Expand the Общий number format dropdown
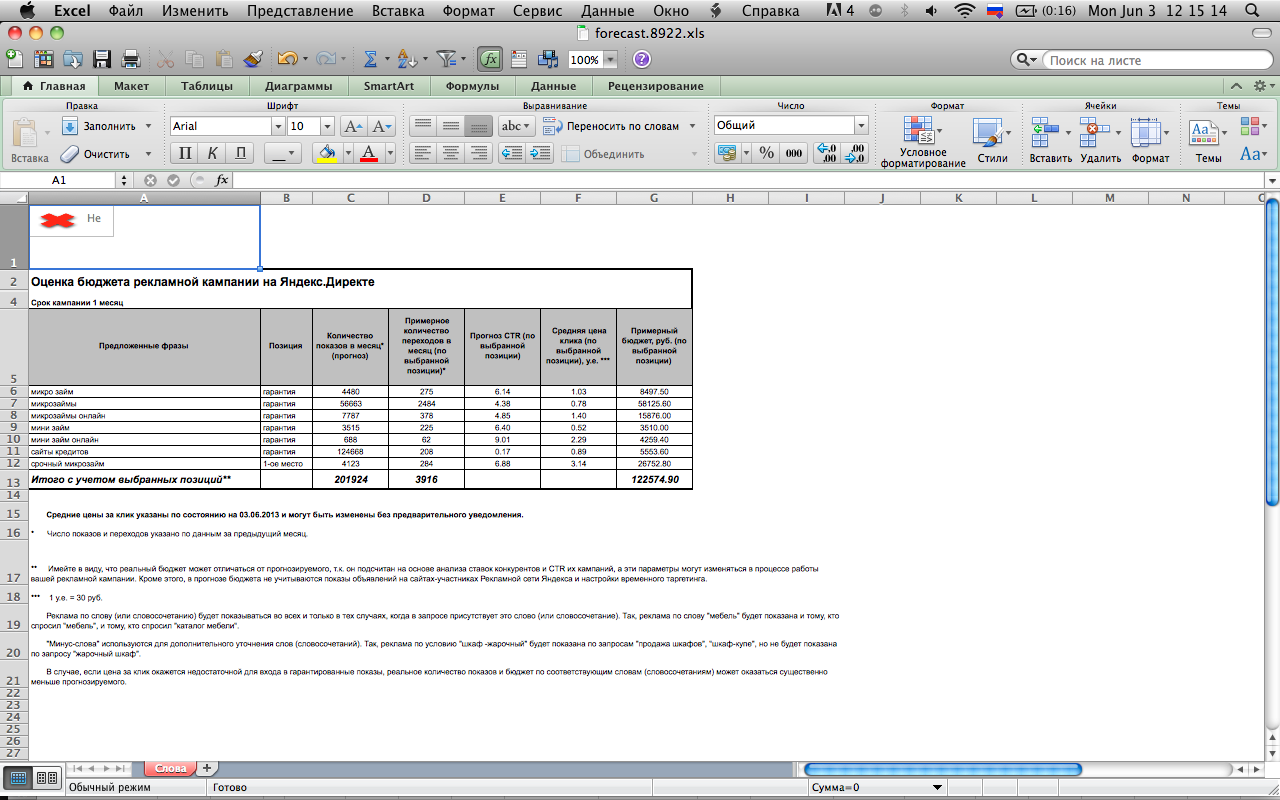 [860, 126]
